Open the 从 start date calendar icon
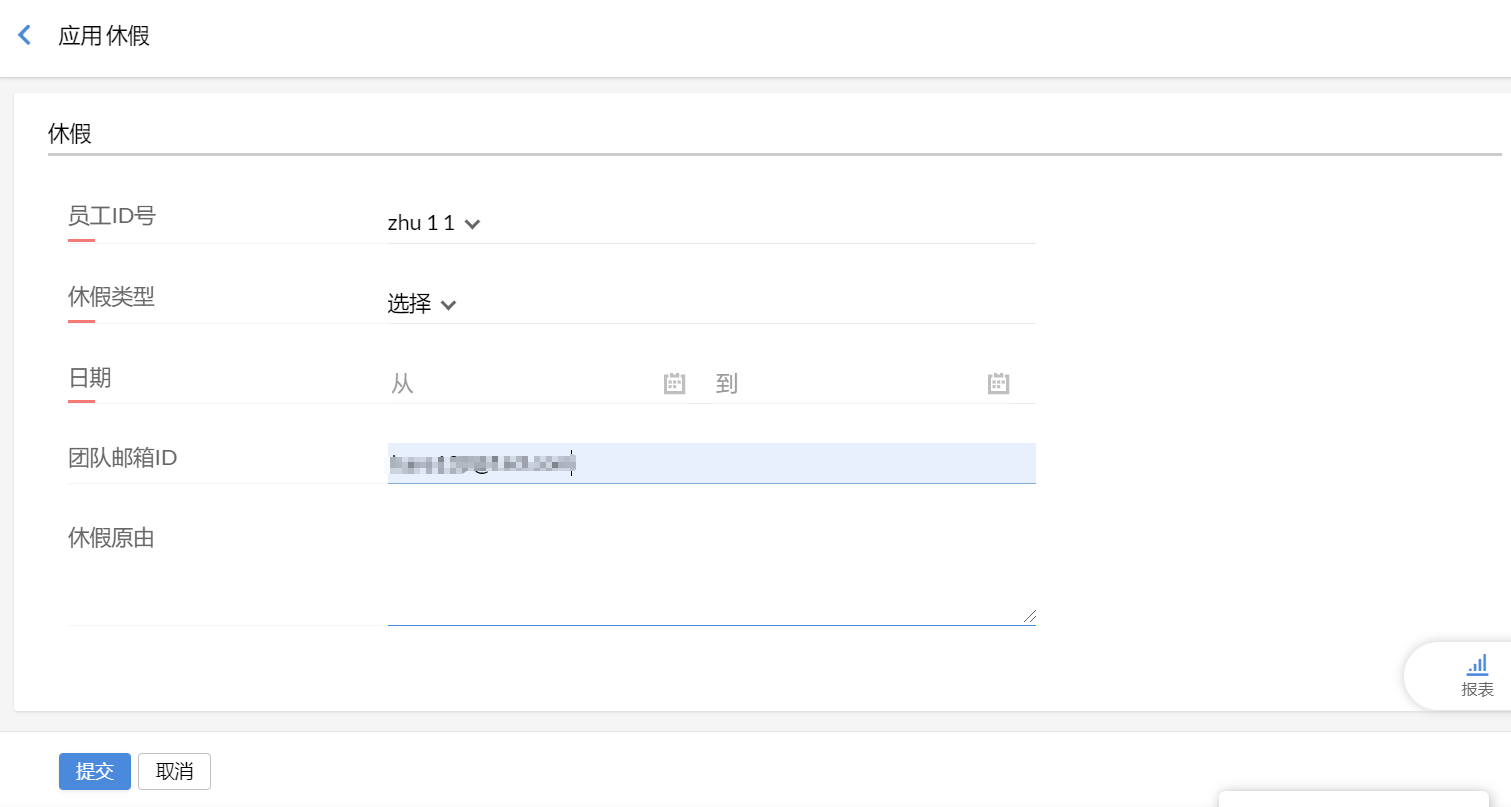Viewport: 1511px width, 807px height. (674, 384)
